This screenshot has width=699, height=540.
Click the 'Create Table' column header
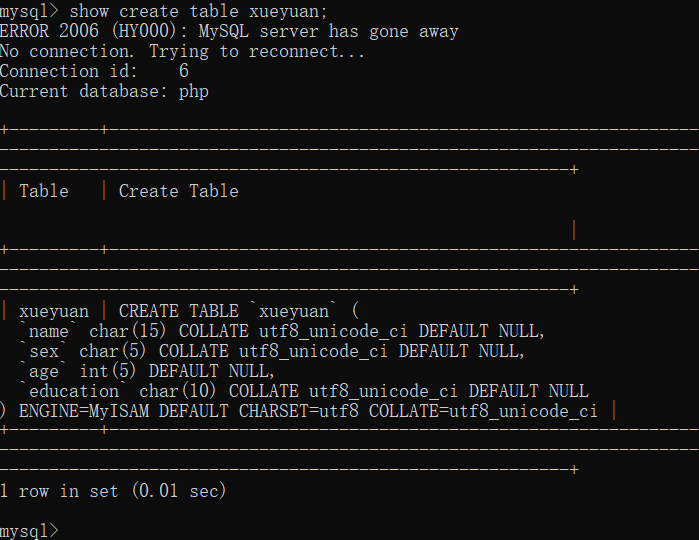pos(178,191)
